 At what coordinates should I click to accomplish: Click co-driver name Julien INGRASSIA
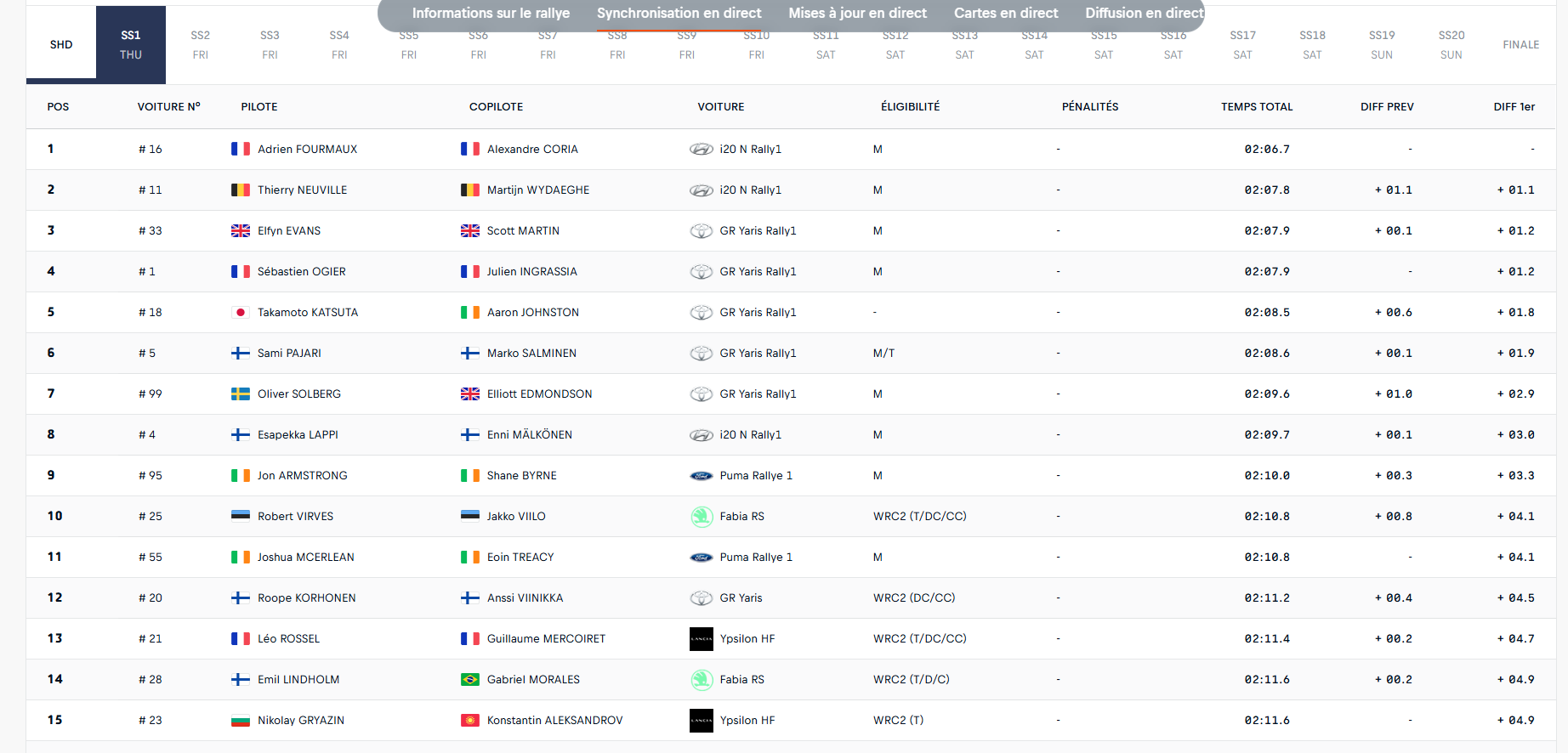(x=532, y=271)
